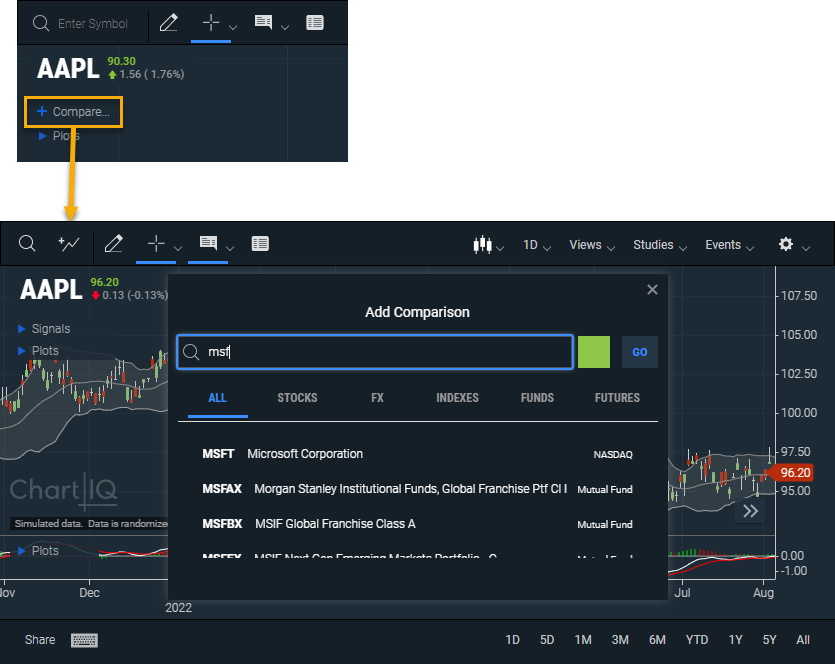835x664 pixels.
Task: Select the INDEXES filter tab
Action: point(457,398)
